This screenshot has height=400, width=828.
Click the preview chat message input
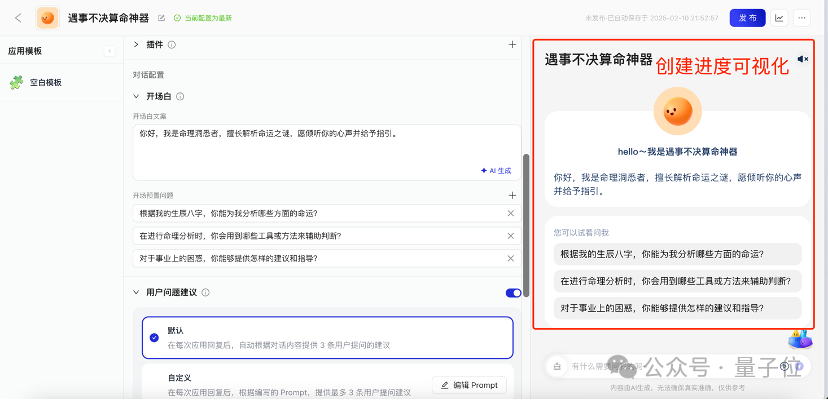tap(676, 366)
